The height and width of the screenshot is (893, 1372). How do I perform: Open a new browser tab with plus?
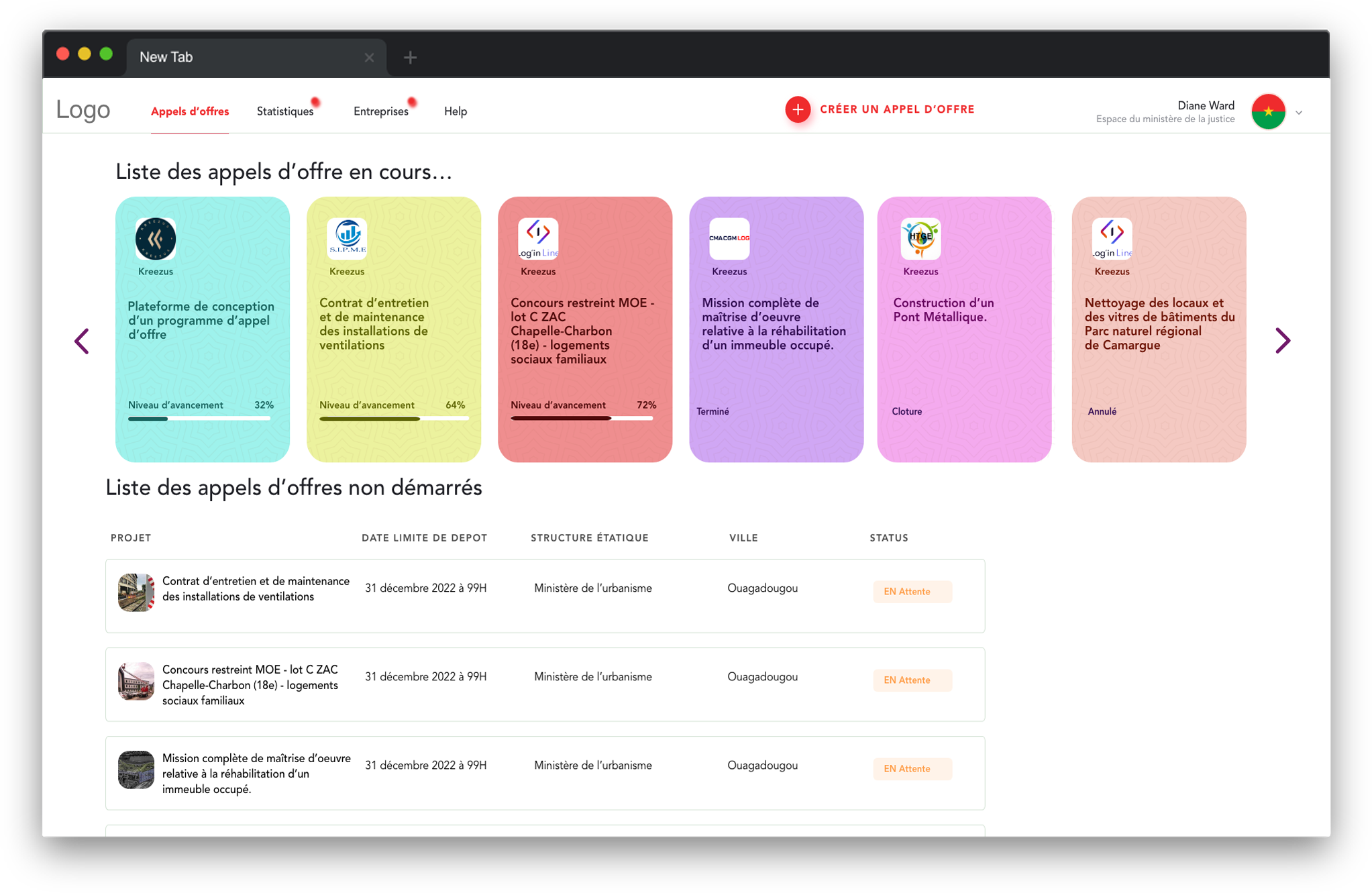coord(411,58)
